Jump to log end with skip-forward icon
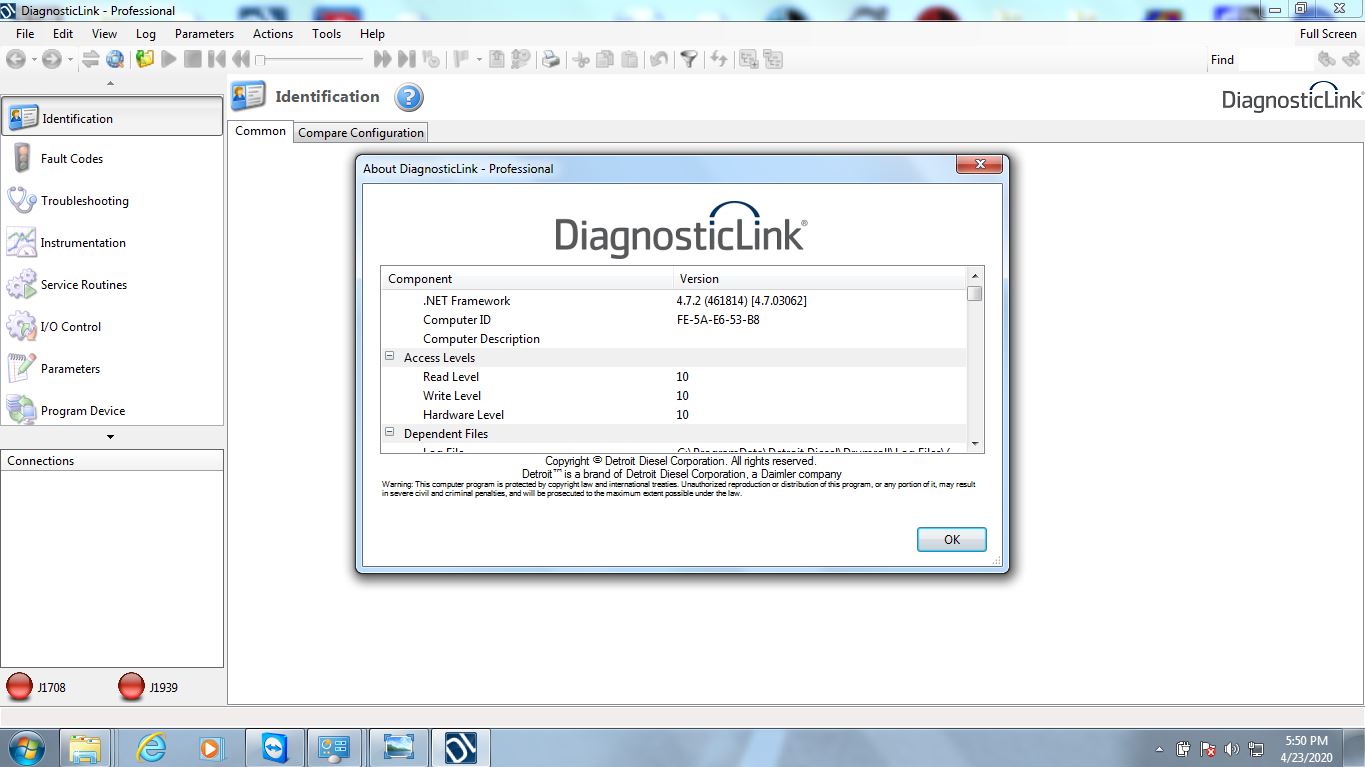This screenshot has height=767, width=1365. [406, 60]
